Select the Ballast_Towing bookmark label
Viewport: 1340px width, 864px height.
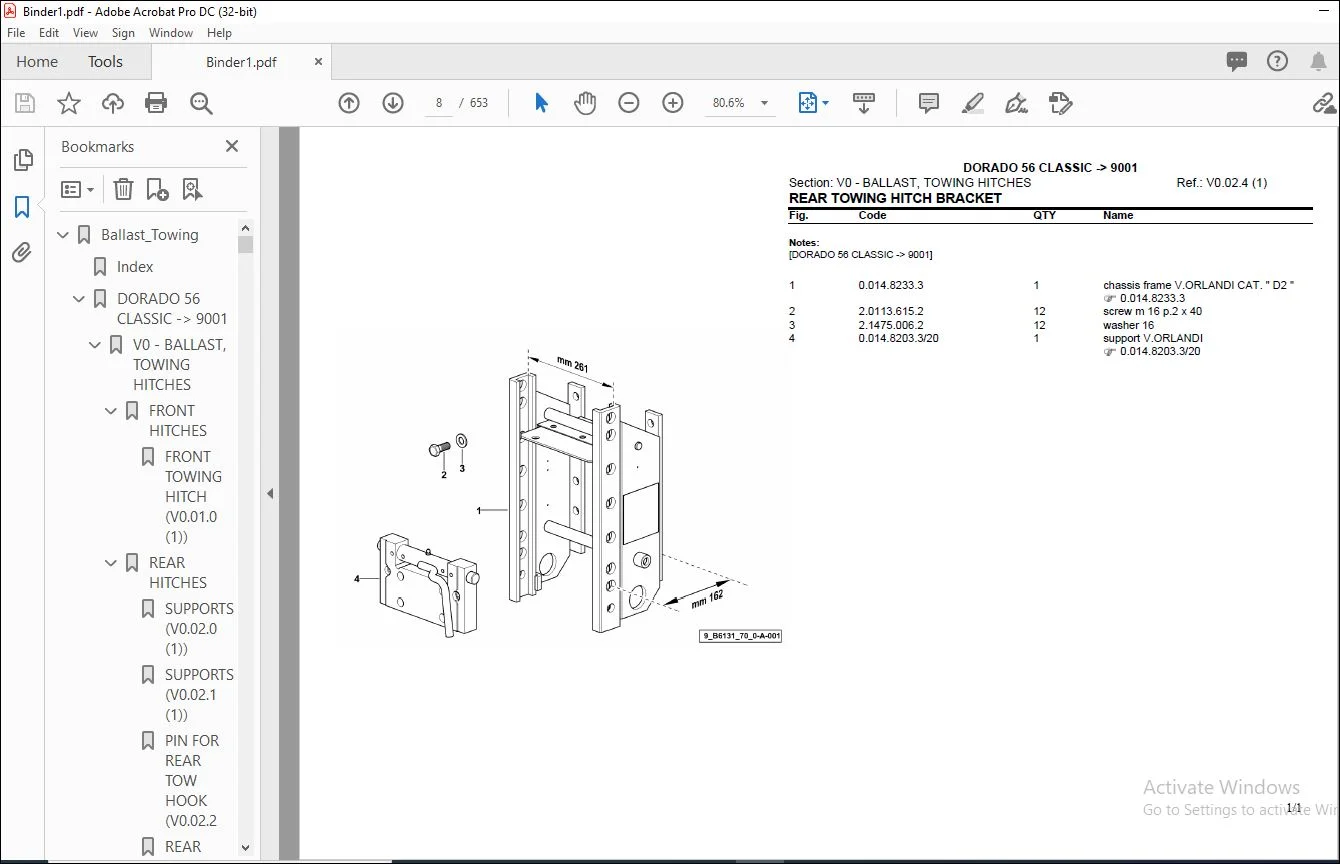(150, 235)
